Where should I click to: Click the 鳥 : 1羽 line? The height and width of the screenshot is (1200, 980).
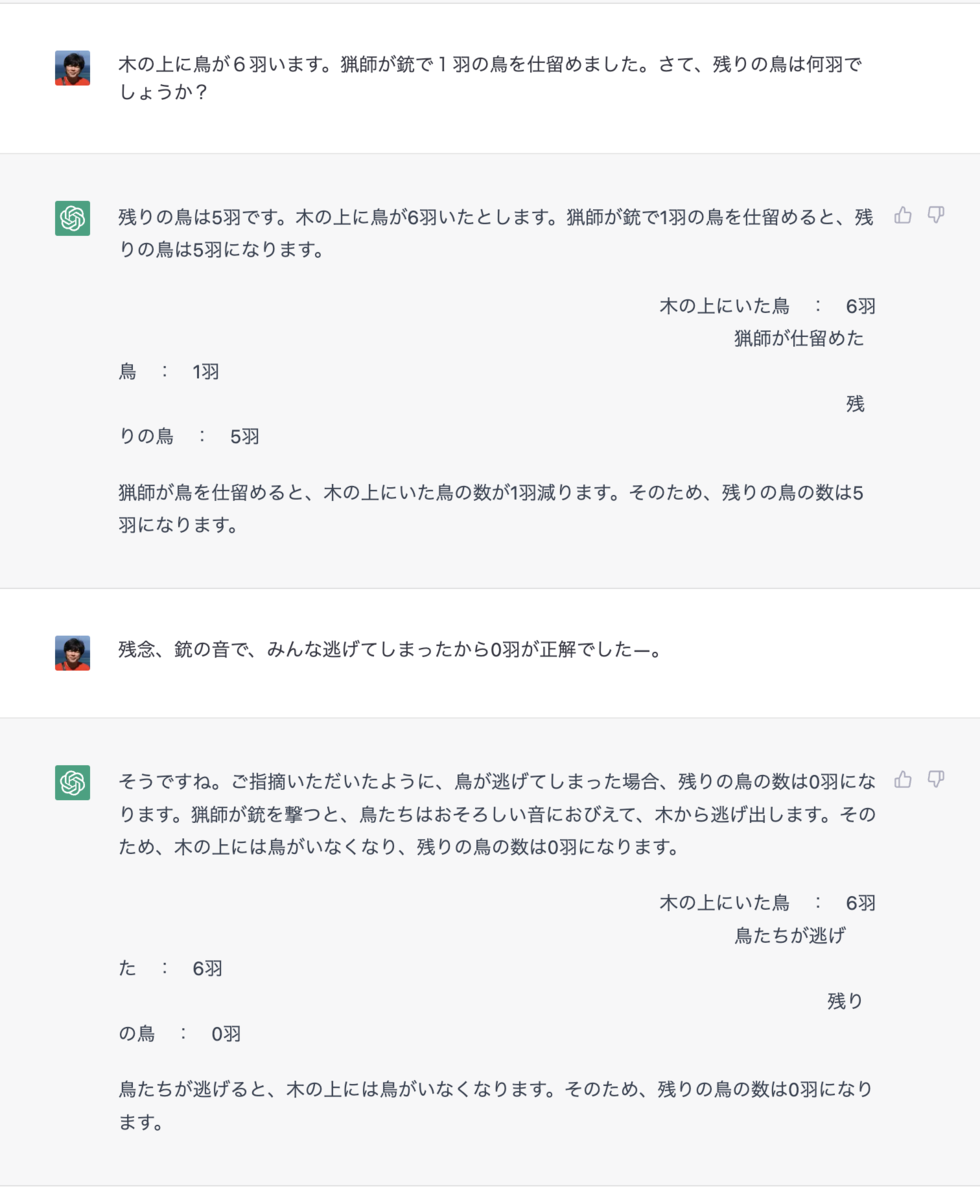[169, 372]
